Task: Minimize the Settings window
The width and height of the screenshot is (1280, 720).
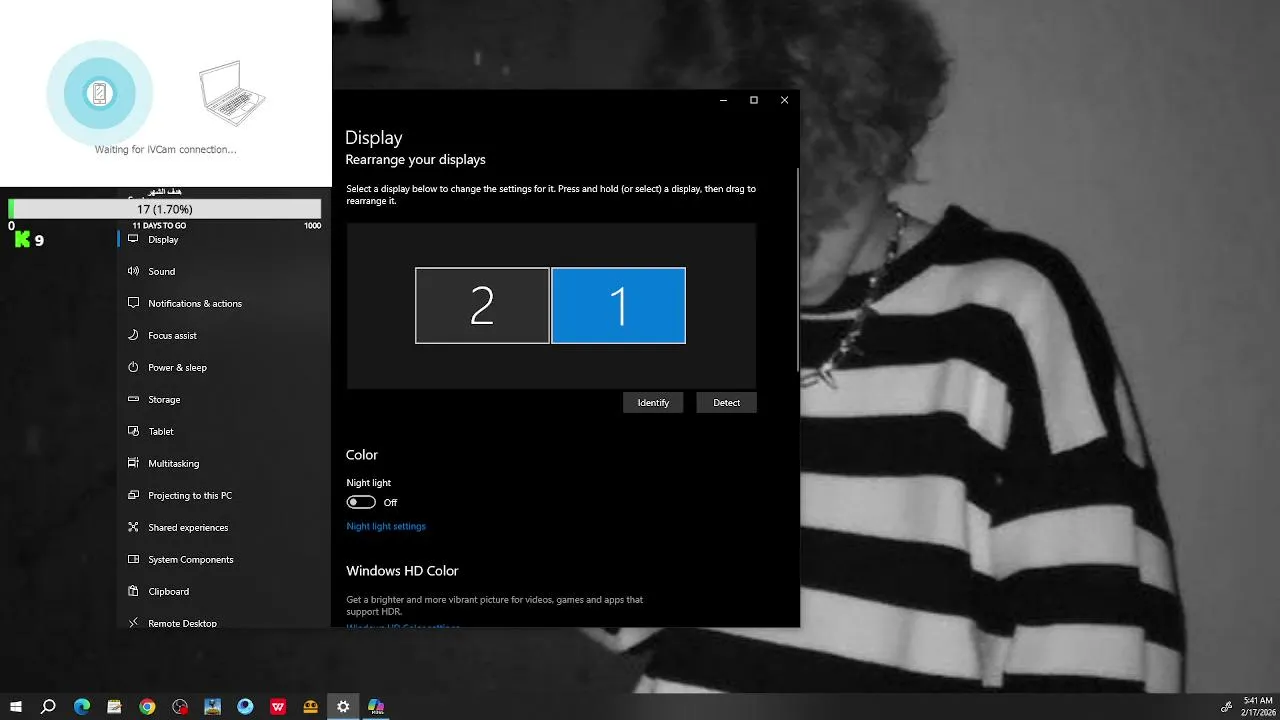Action: pyautogui.click(x=723, y=100)
